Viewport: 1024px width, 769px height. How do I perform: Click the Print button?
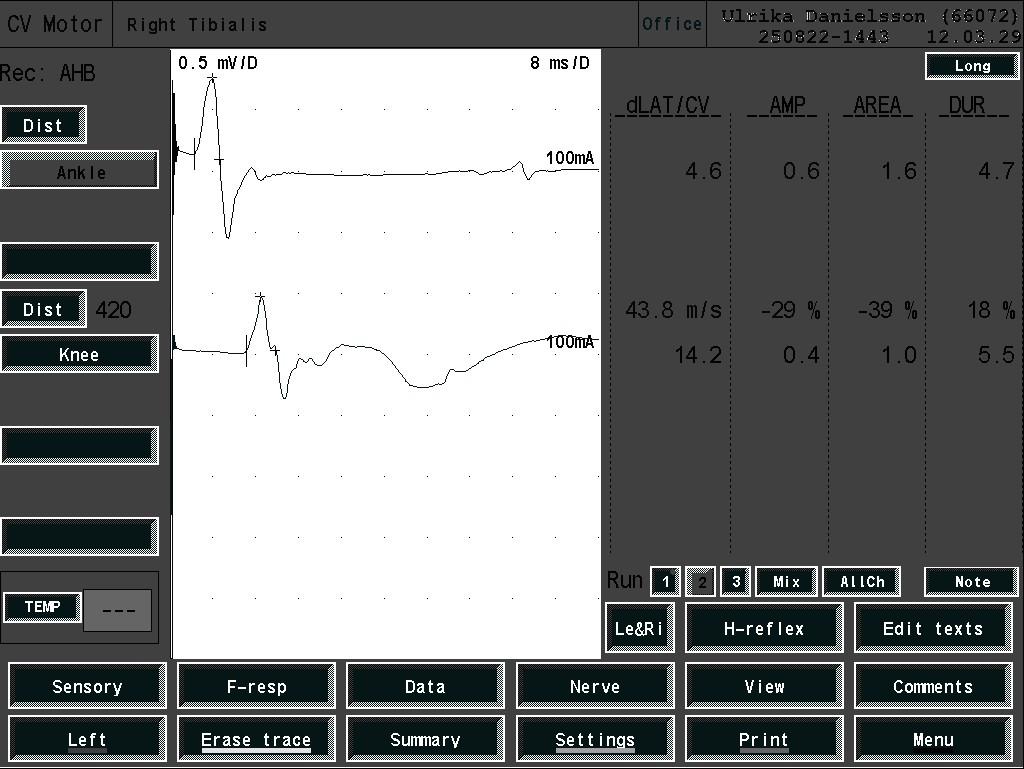(x=764, y=739)
